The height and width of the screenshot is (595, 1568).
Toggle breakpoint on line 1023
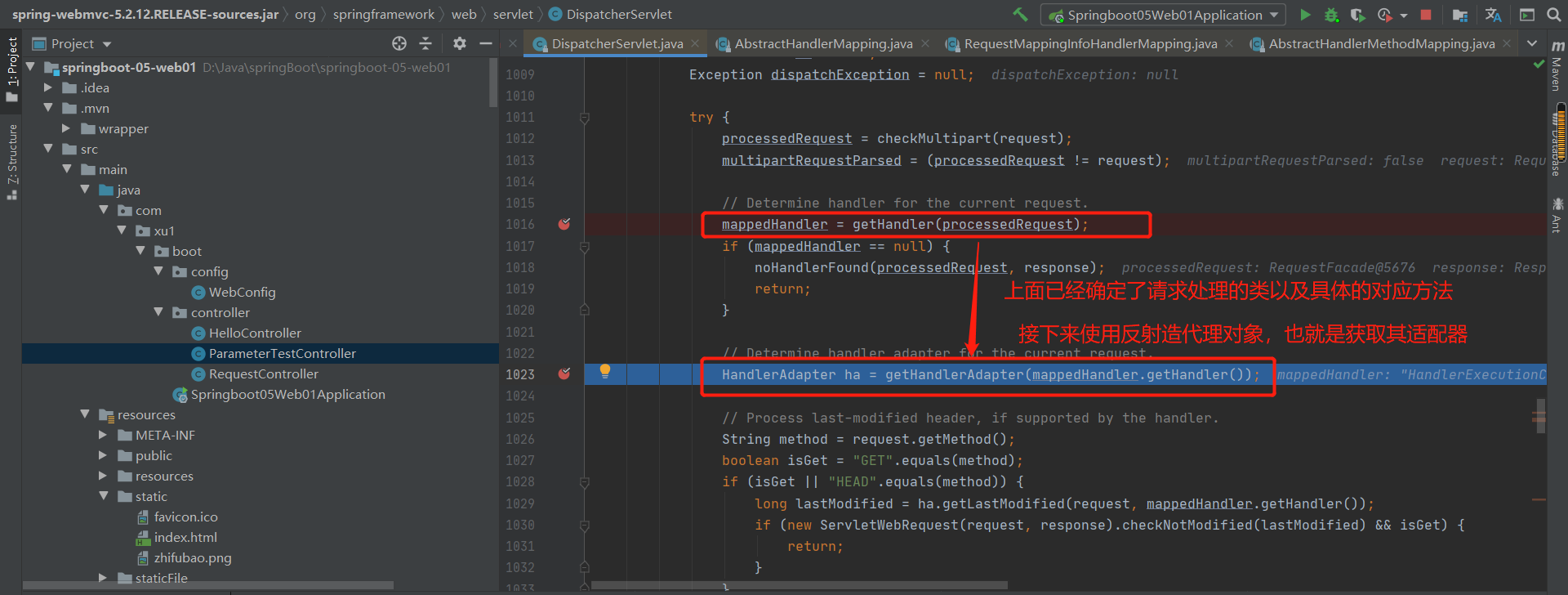[564, 374]
